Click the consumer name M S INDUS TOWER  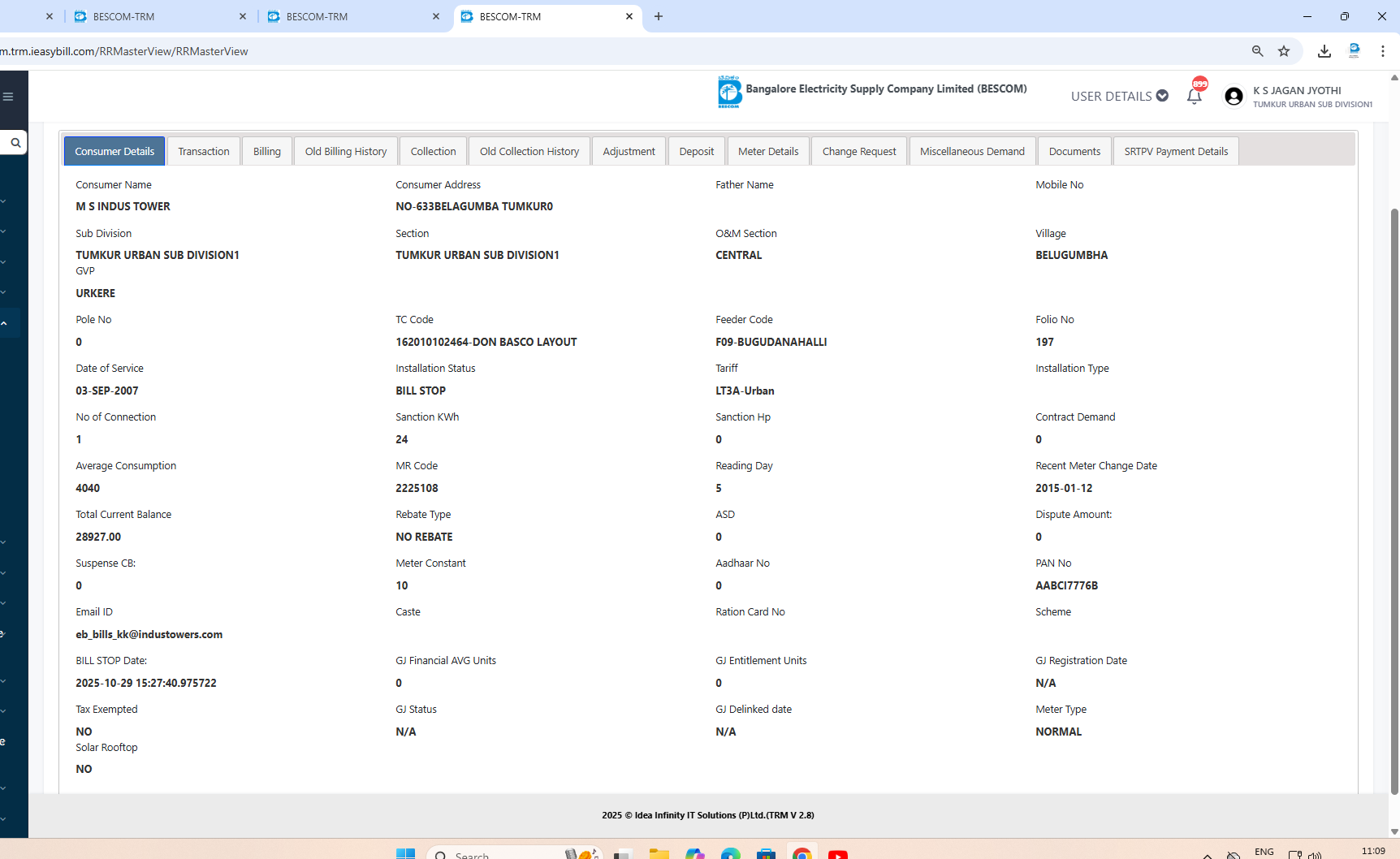click(x=123, y=206)
